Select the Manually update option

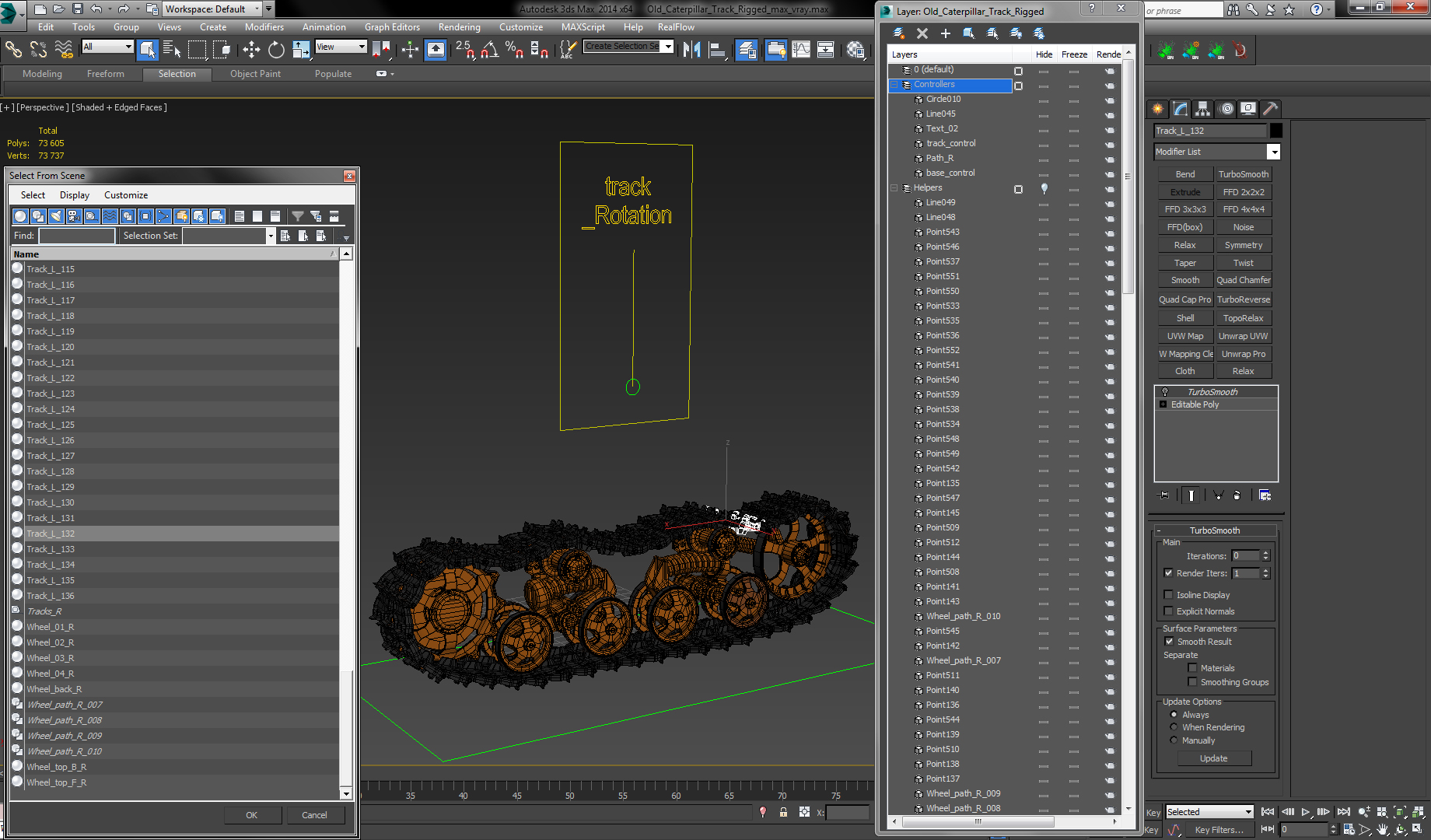pos(1174,740)
